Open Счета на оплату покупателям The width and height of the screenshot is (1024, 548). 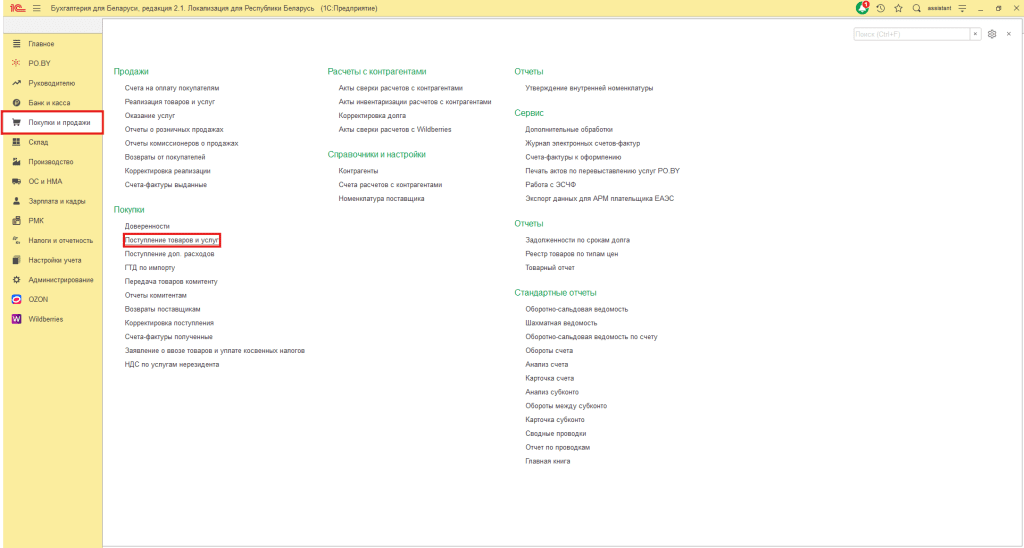point(172,88)
